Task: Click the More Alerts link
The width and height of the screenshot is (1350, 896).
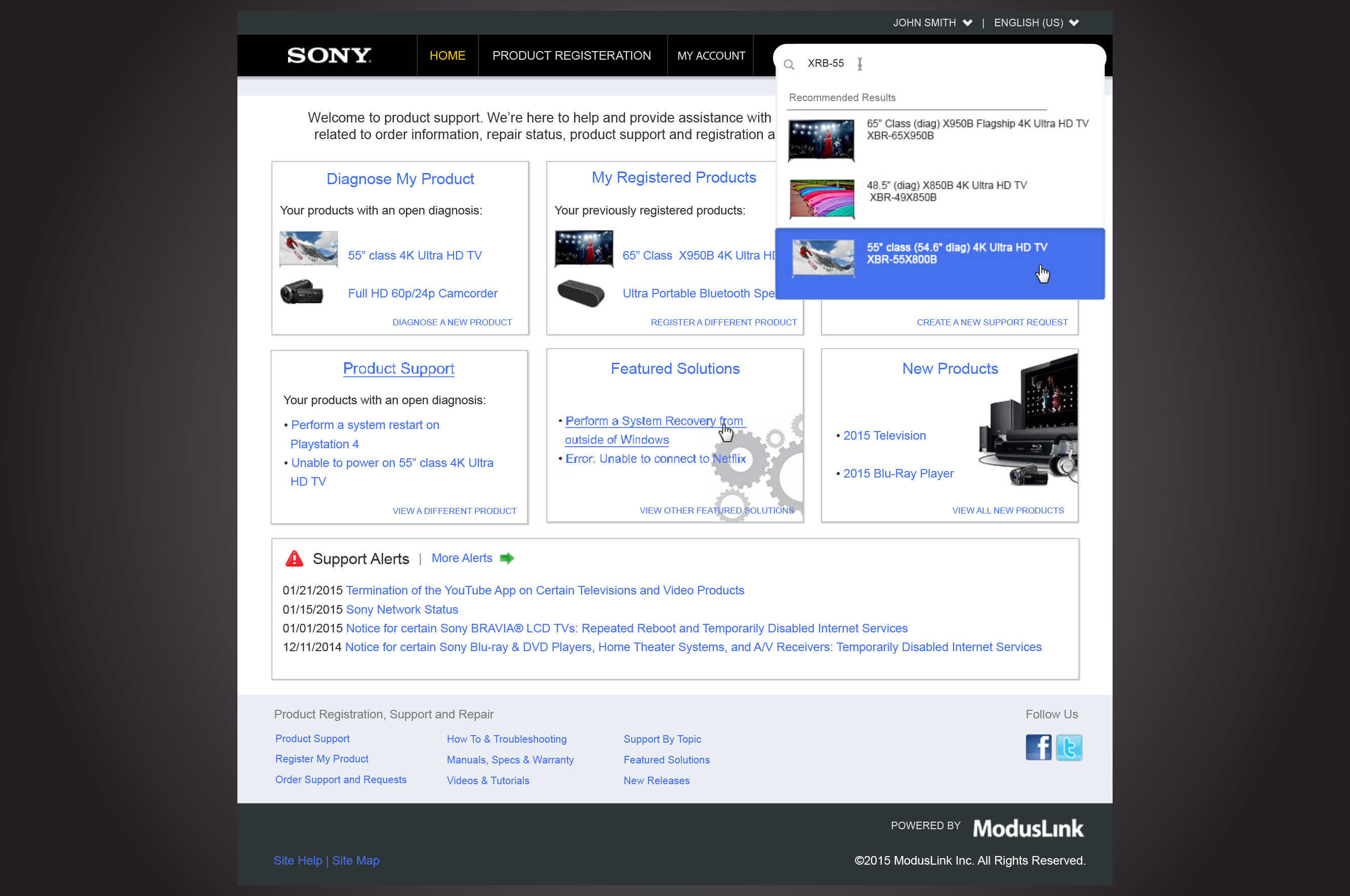Action: pyautogui.click(x=462, y=558)
